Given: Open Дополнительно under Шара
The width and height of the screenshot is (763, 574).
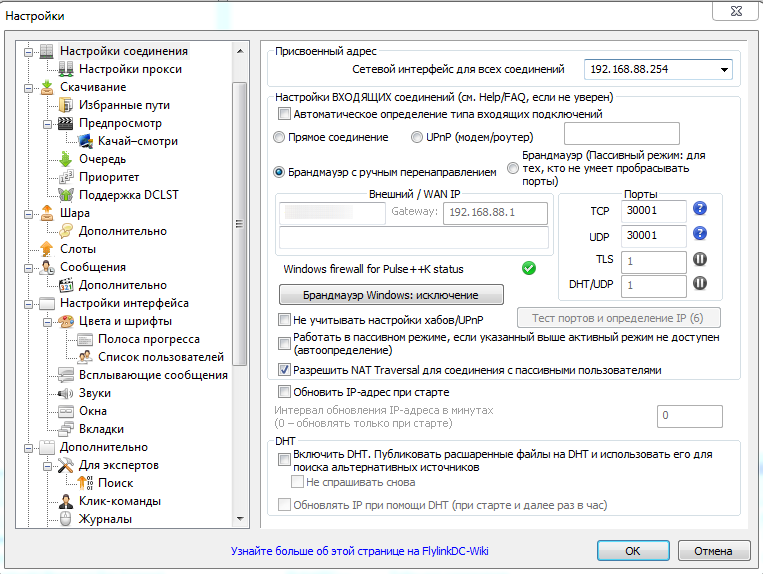Looking at the screenshot, I should tap(123, 231).
